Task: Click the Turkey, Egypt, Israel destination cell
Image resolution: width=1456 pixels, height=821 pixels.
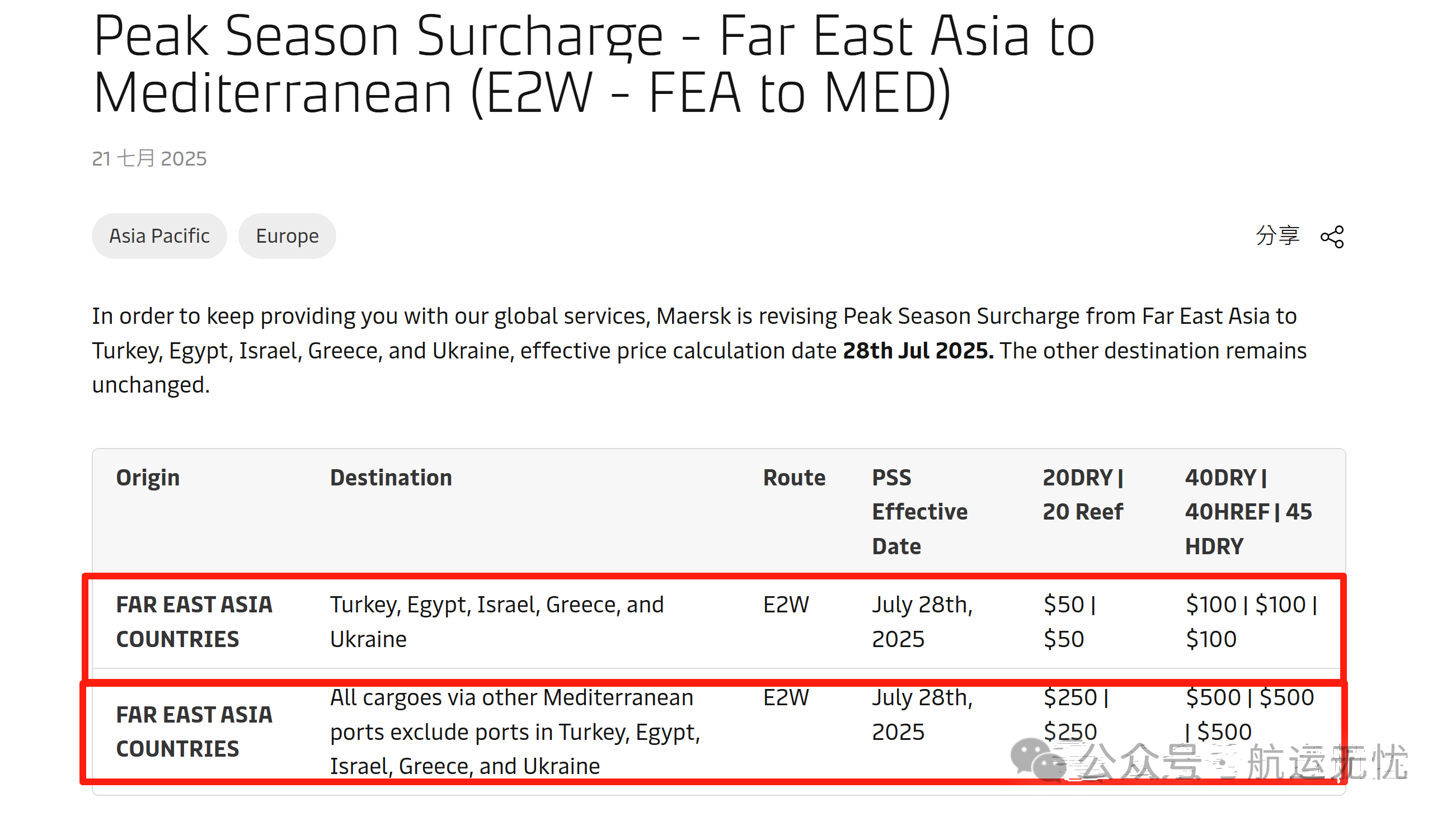Action: click(497, 621)
